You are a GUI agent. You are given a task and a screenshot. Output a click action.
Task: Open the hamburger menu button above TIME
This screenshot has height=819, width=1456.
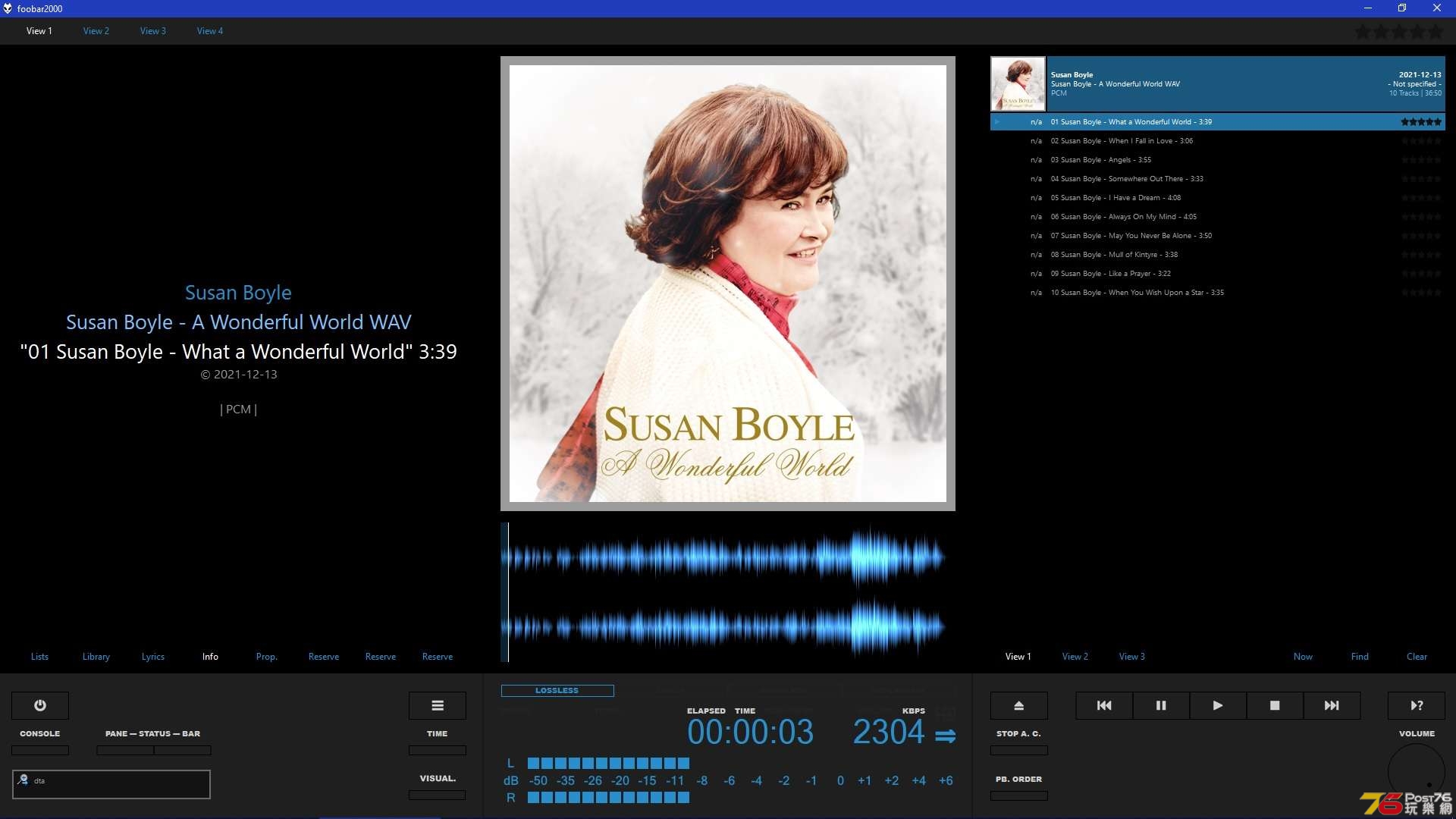[438, 705]
